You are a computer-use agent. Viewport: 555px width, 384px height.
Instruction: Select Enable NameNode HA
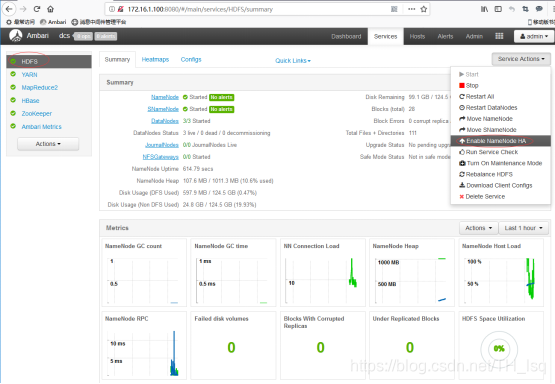(x=500, y=141)
